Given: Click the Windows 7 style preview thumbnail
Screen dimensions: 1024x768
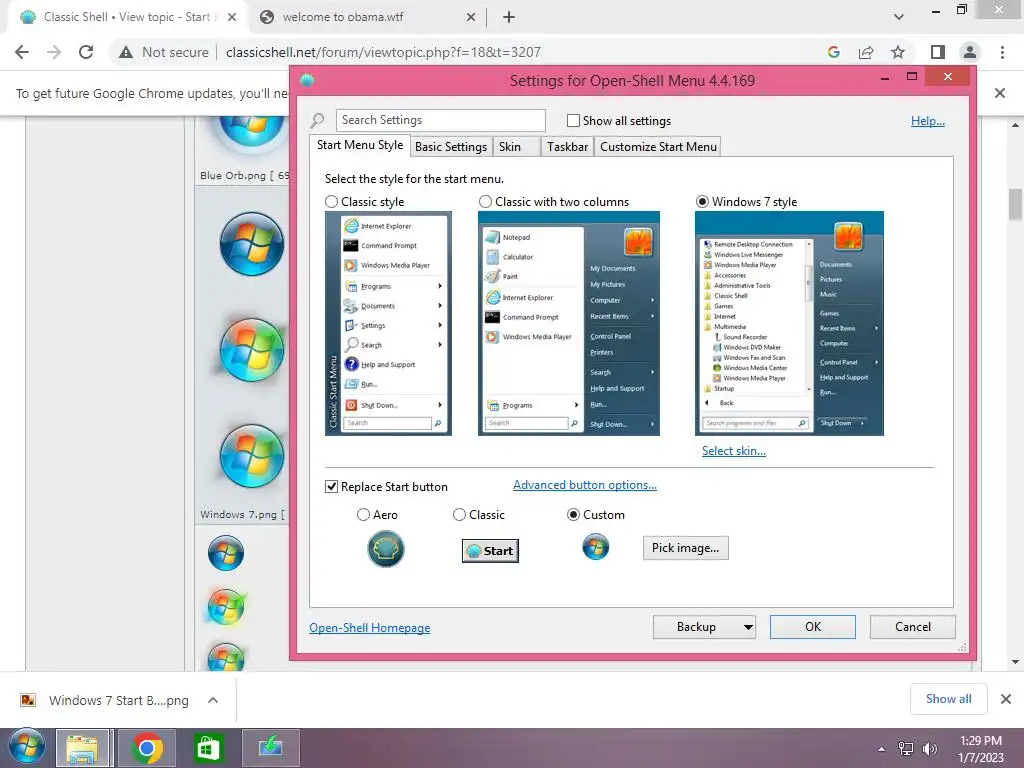Looking at the screenshot, I should click(x=789, y=323).
